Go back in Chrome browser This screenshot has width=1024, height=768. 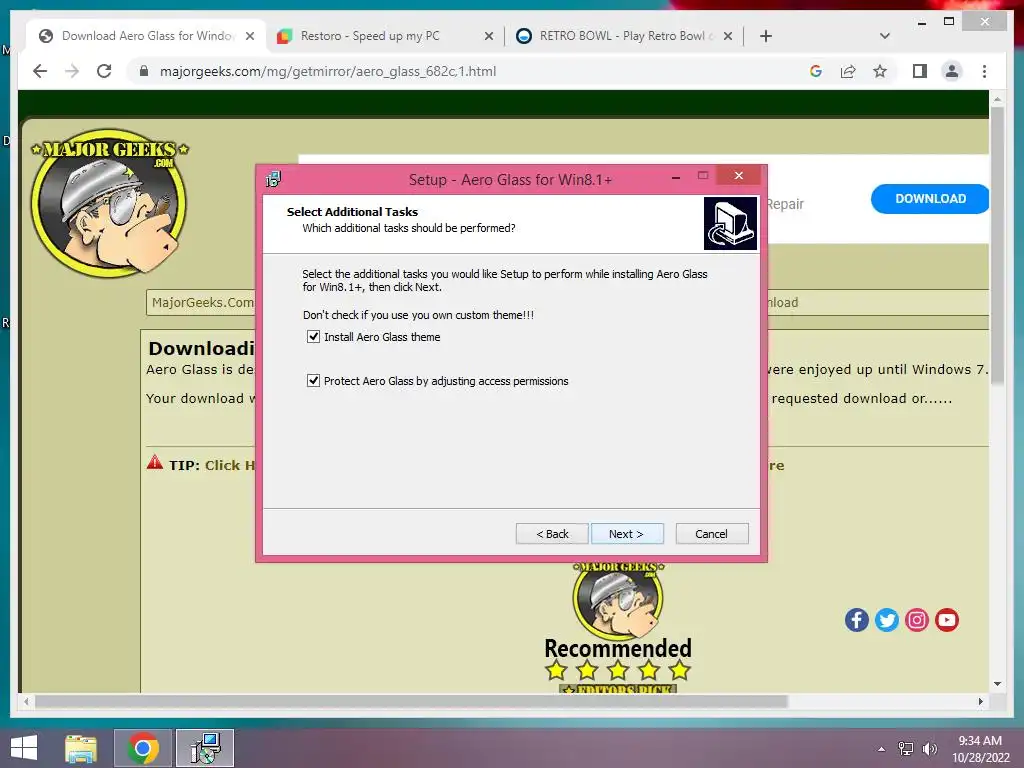click(40, 71)
